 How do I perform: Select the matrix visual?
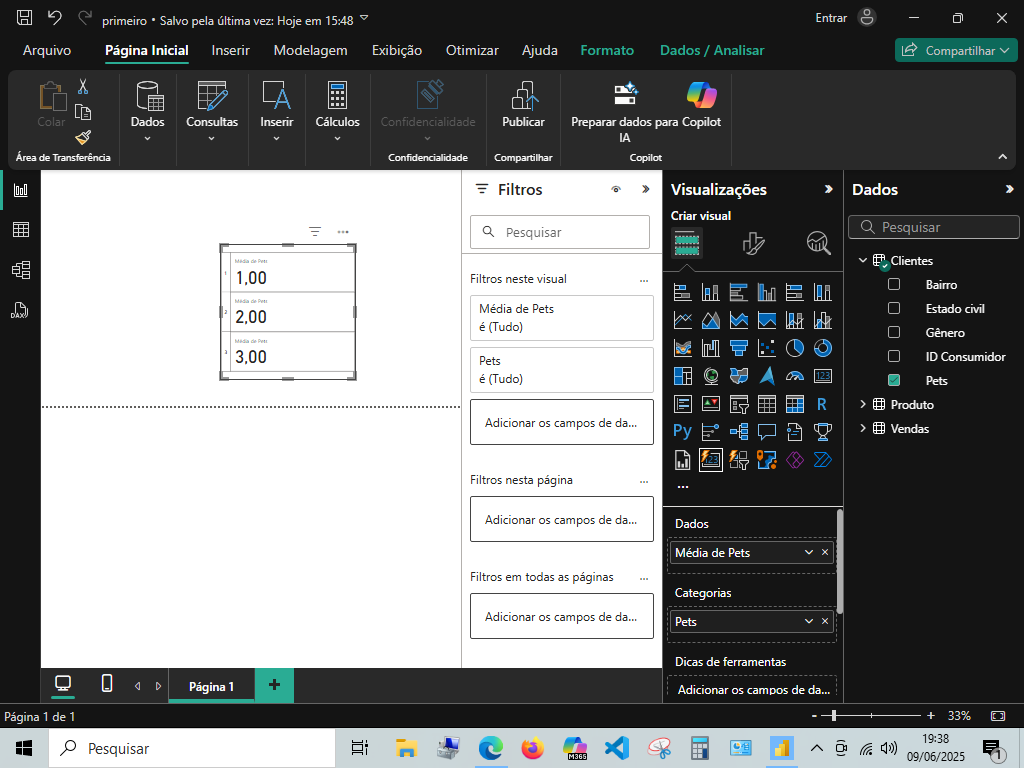pyautogui.click(x=795, y=404)
